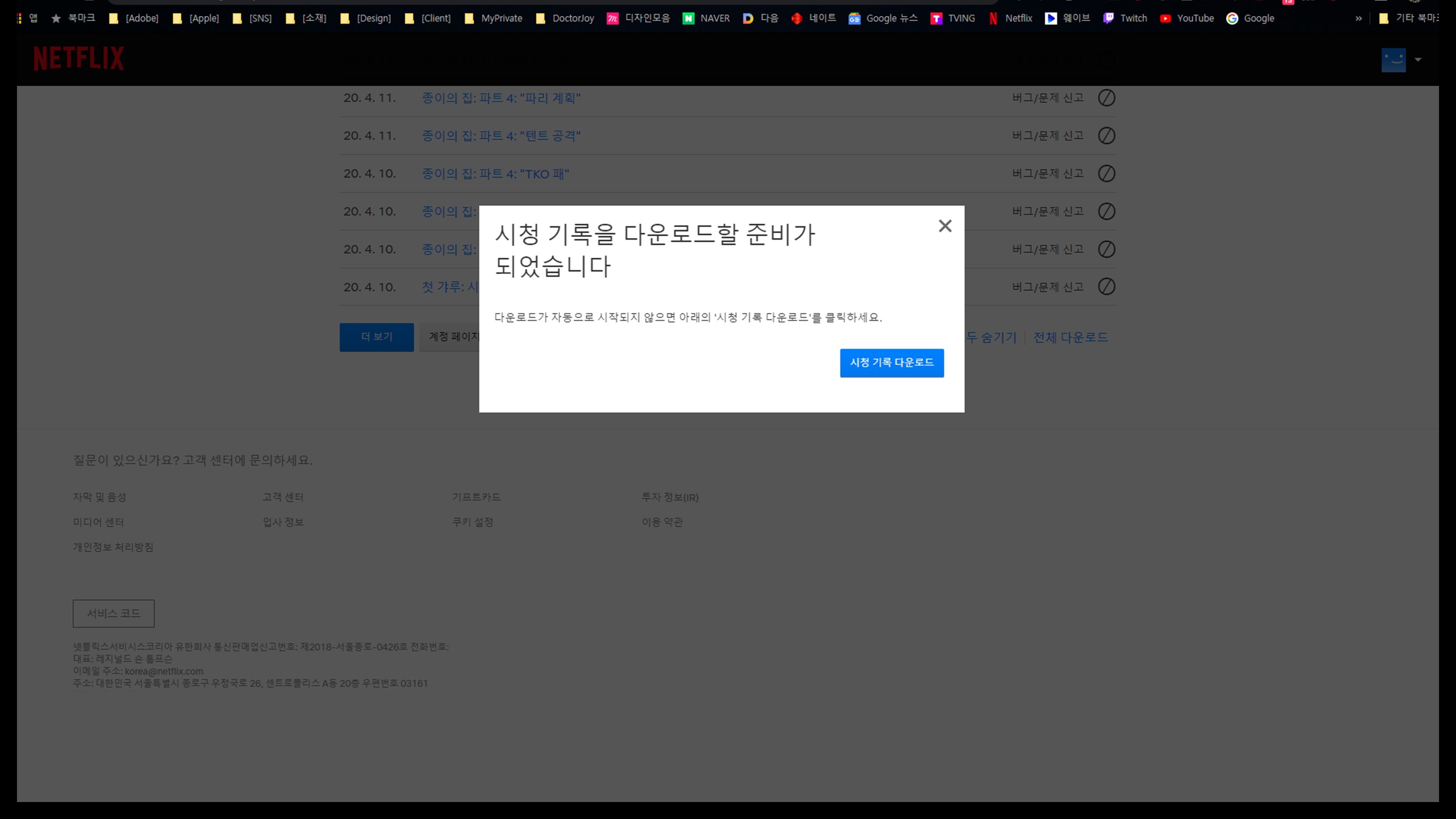Viewport: 1456px width, 819px height.
Task: Open the Twitch bookmark
Action: (x=1126, y=18)
